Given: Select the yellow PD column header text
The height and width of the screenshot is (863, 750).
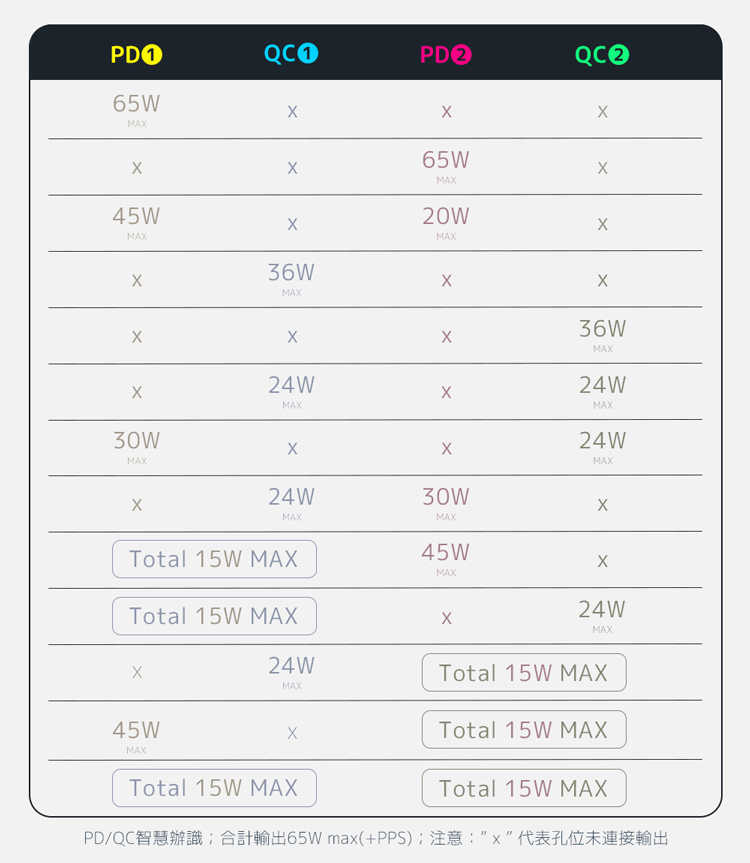Looking at the screenshot, I should point(125,56).
